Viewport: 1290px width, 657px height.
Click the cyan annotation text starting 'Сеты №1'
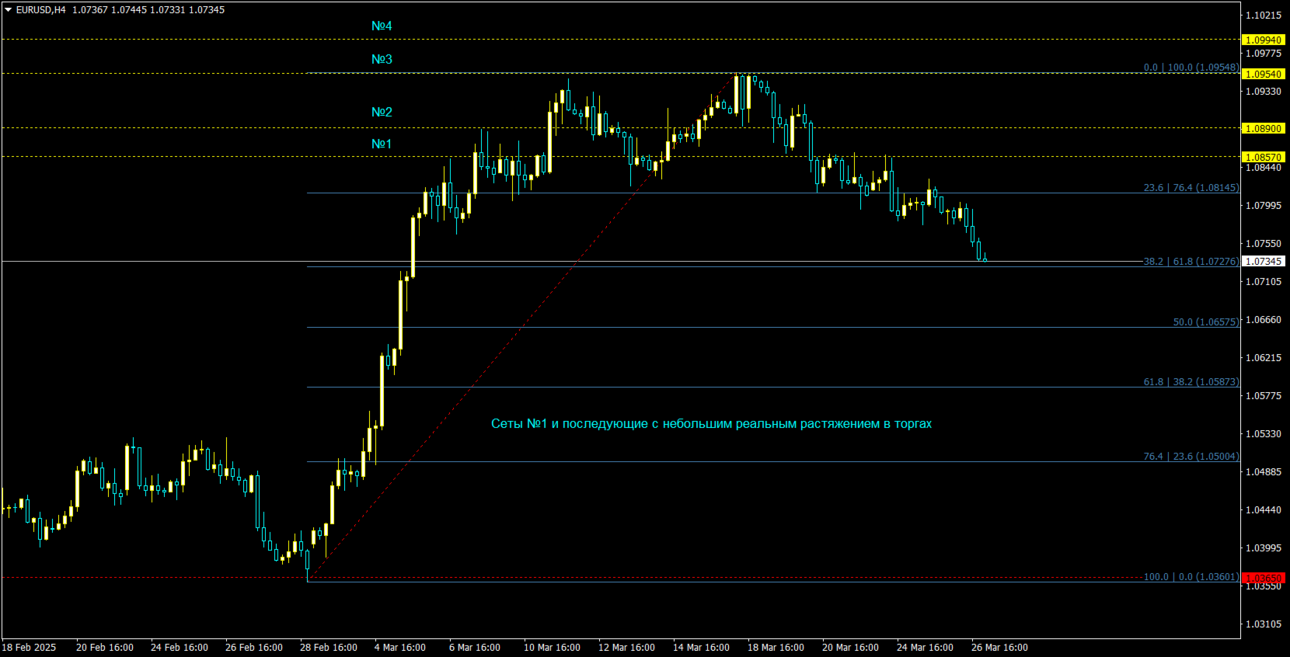pos(711,424)
